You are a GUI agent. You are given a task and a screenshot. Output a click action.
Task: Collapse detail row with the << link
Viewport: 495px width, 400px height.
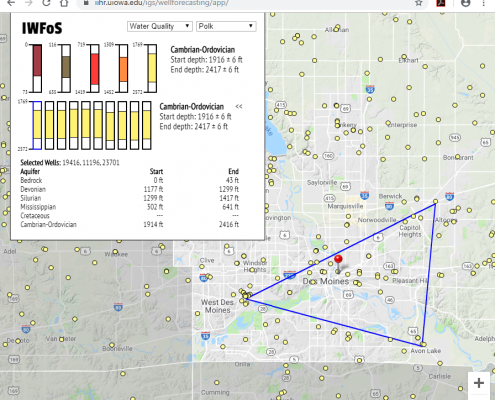pos(239,107)
